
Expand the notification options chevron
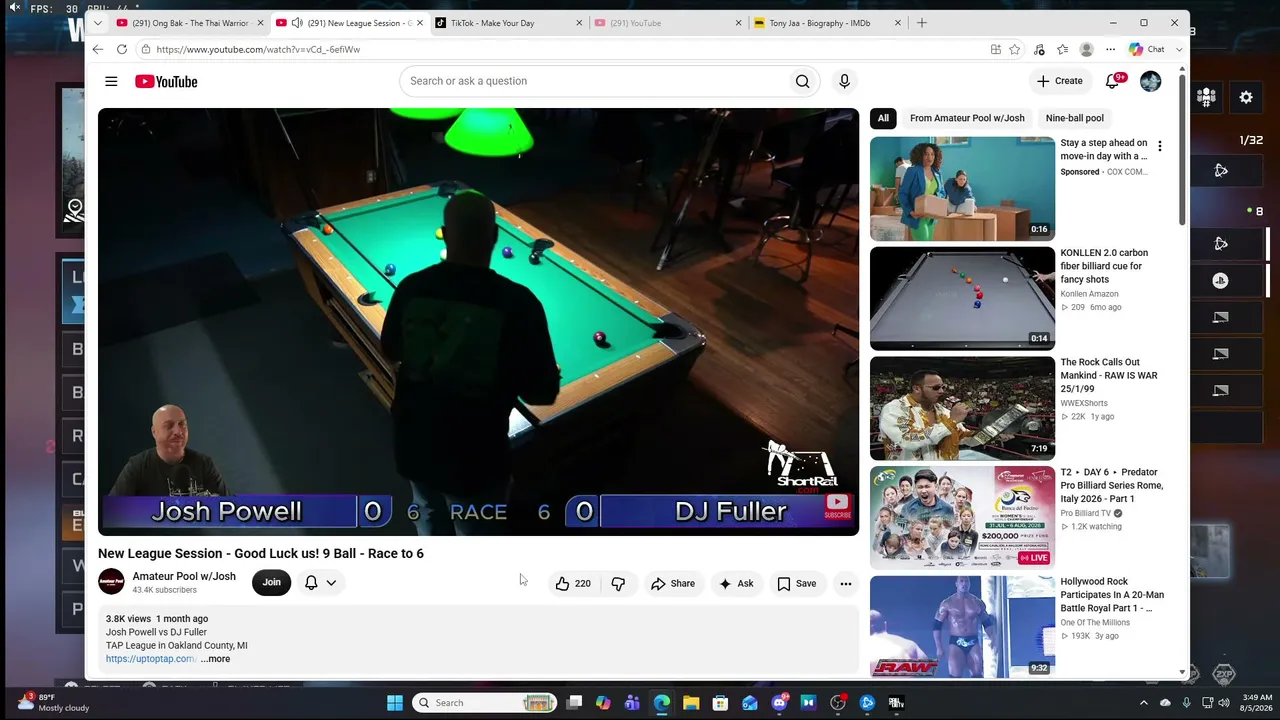pos(331,583)
